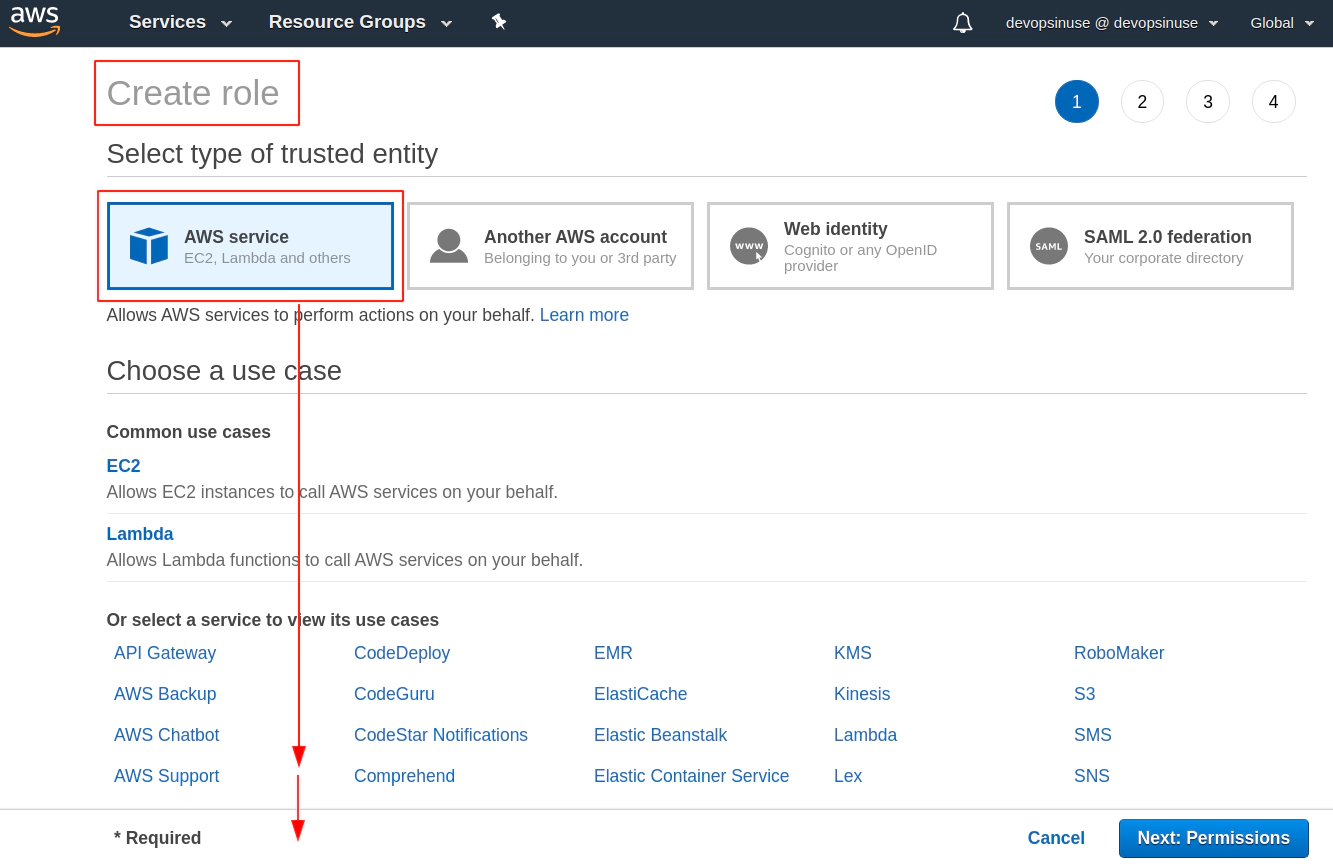The height and width of the screenshot is (864, 1333).
Task: Expand the Resource Groups dropdown
Action: pyautogui.click(x=360, y=22)
